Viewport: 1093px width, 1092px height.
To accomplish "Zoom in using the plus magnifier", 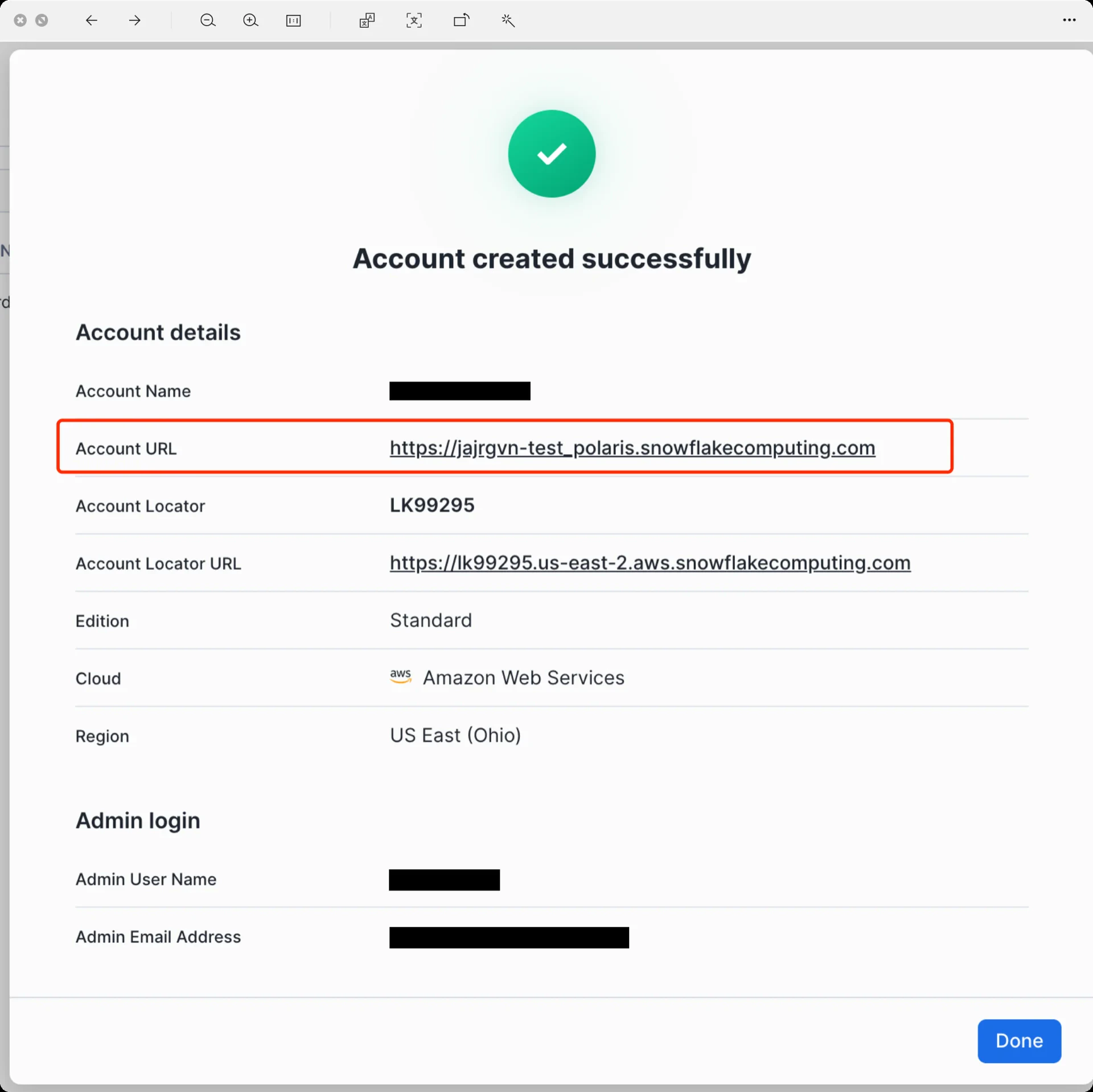I will point(250,20).
